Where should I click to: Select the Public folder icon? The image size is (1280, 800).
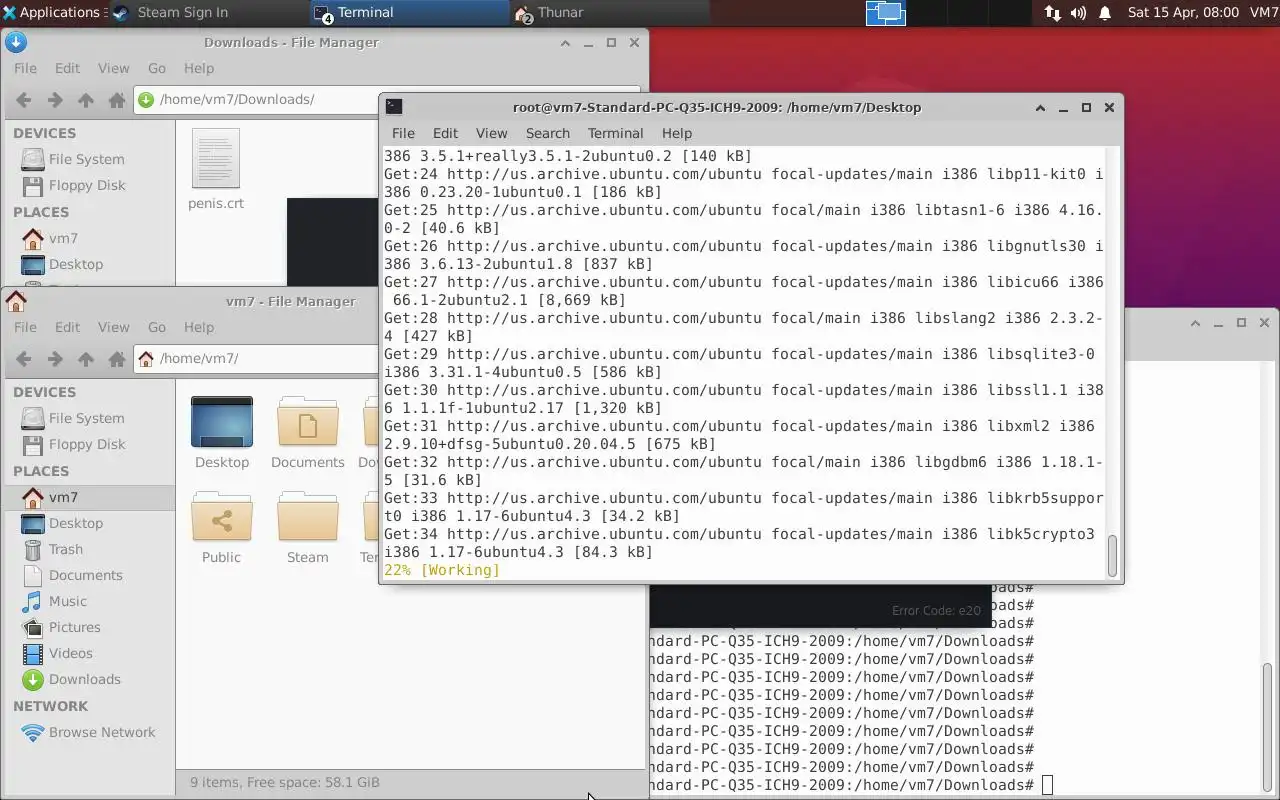[x=222, y=516]
